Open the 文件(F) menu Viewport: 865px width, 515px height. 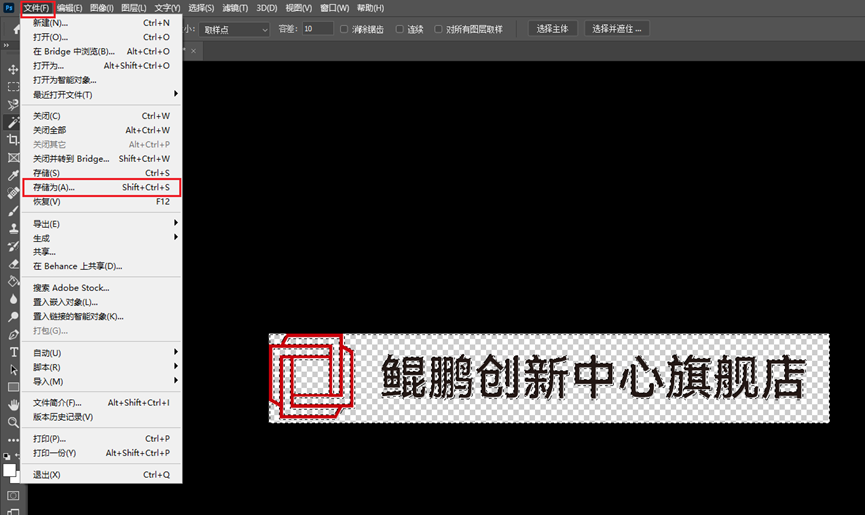(37, 8)
